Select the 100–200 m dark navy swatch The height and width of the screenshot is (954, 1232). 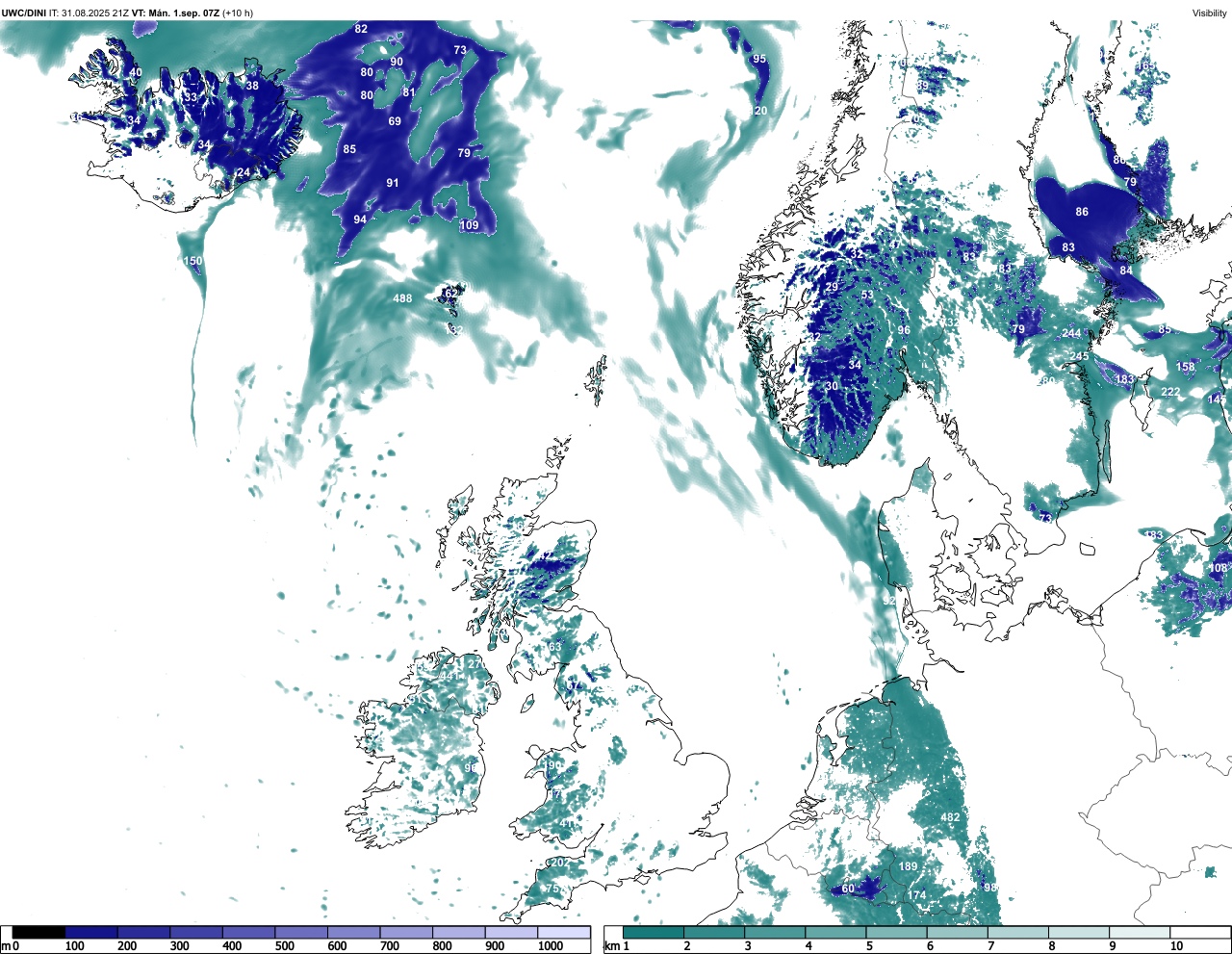(91, 933)
